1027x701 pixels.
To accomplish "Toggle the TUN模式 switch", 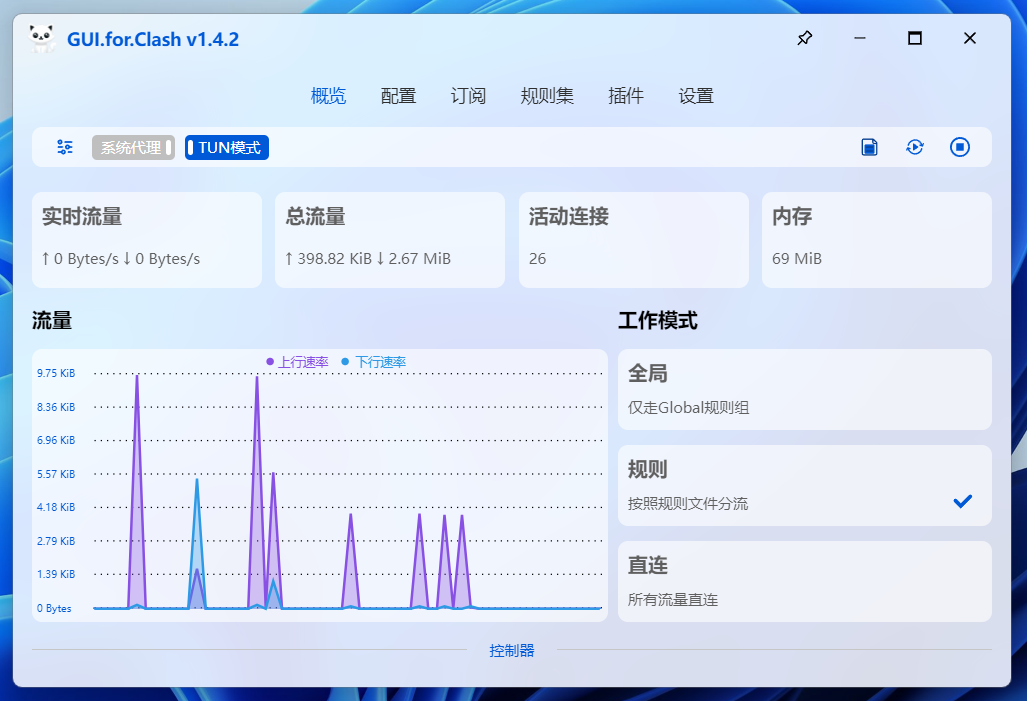I will pos(227,148).
